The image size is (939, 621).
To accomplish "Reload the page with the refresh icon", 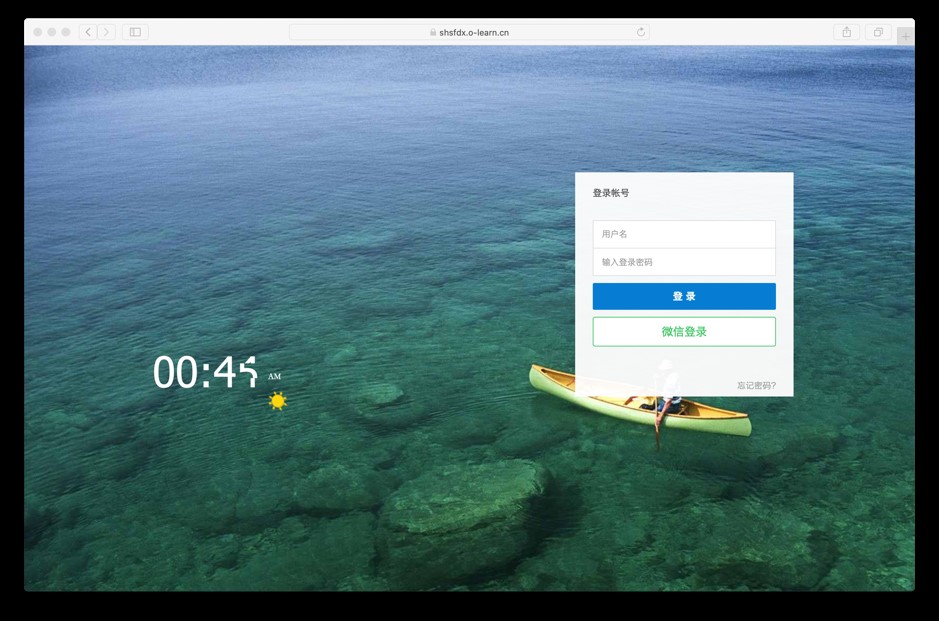I will 640,32.
